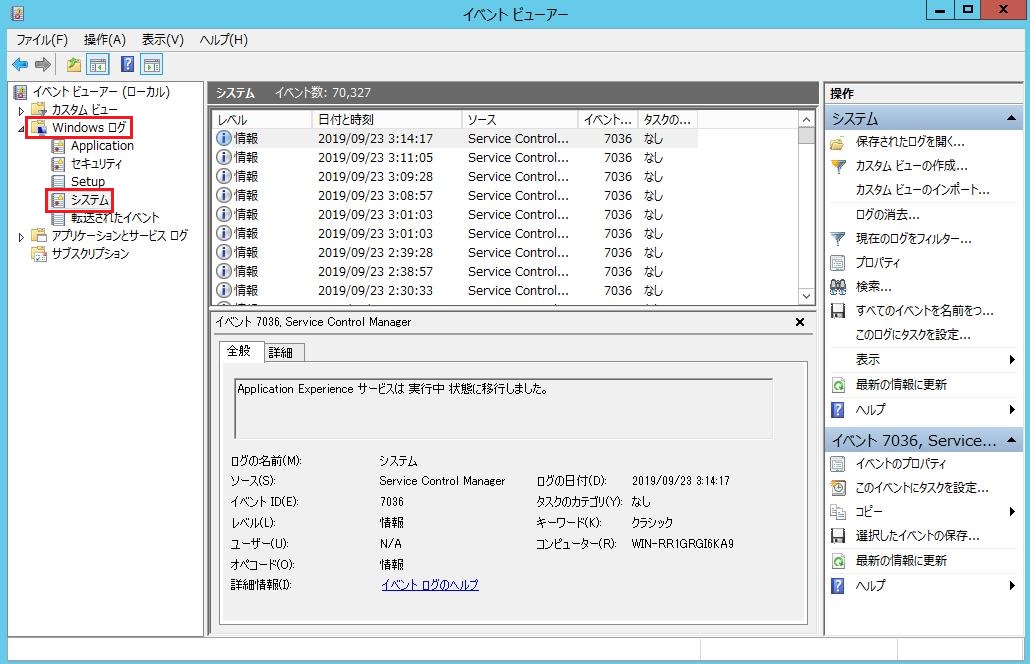Image resolution: width=1030 pixels, height=664 pixels.
Task: Click このログにタスクを設定… action
Action: point(912,335)
